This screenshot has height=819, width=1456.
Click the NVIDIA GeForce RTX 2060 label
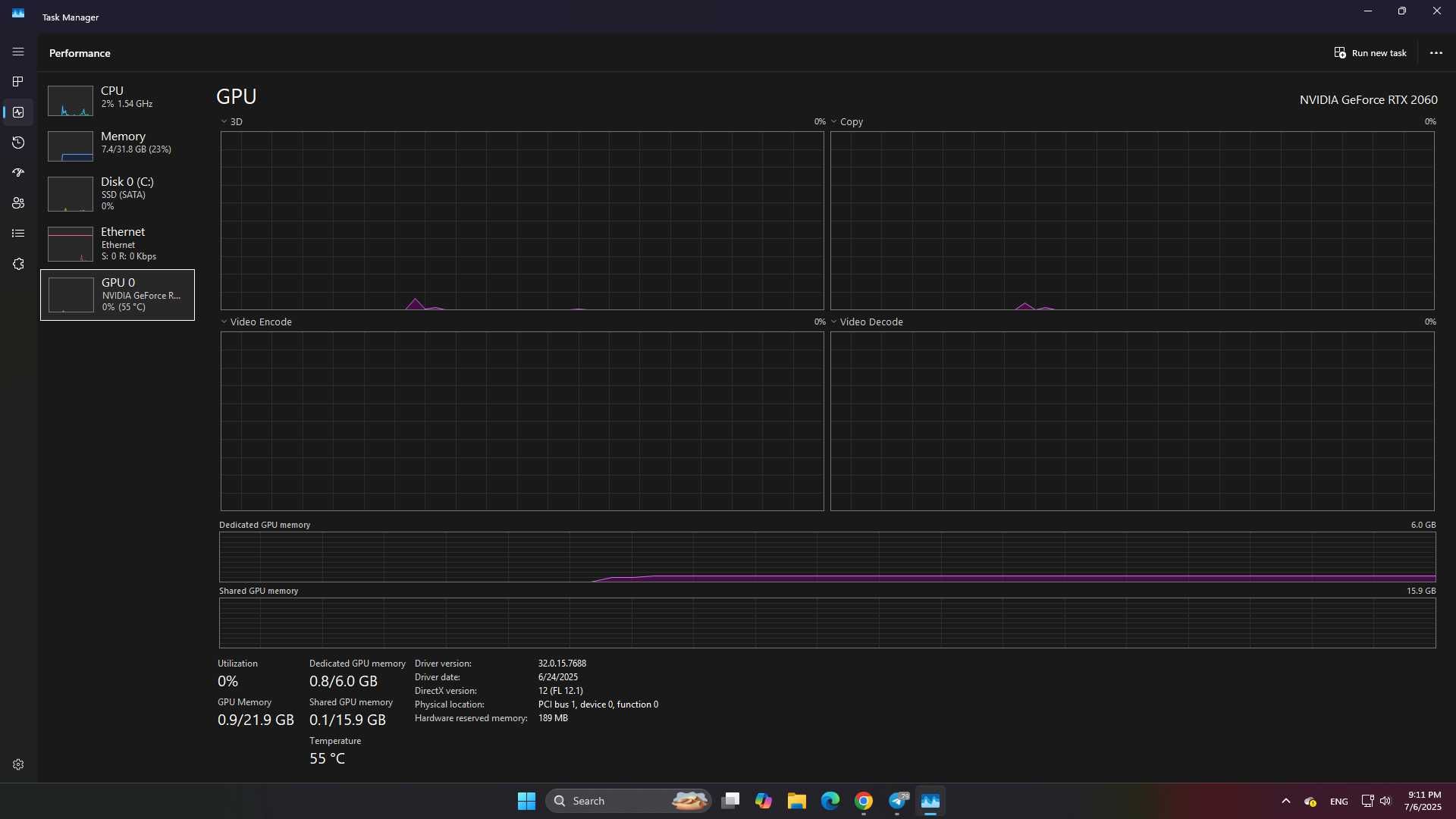(x=1368, y=99)
